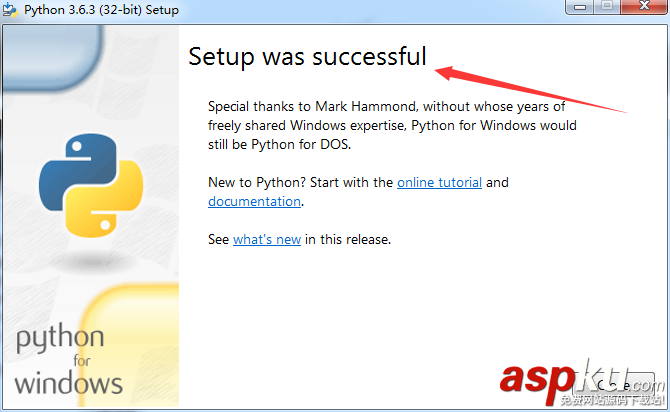670x412 pixels.
Task: Click the Mark Hammond thanks paragraph
Action: pos(392,125)
